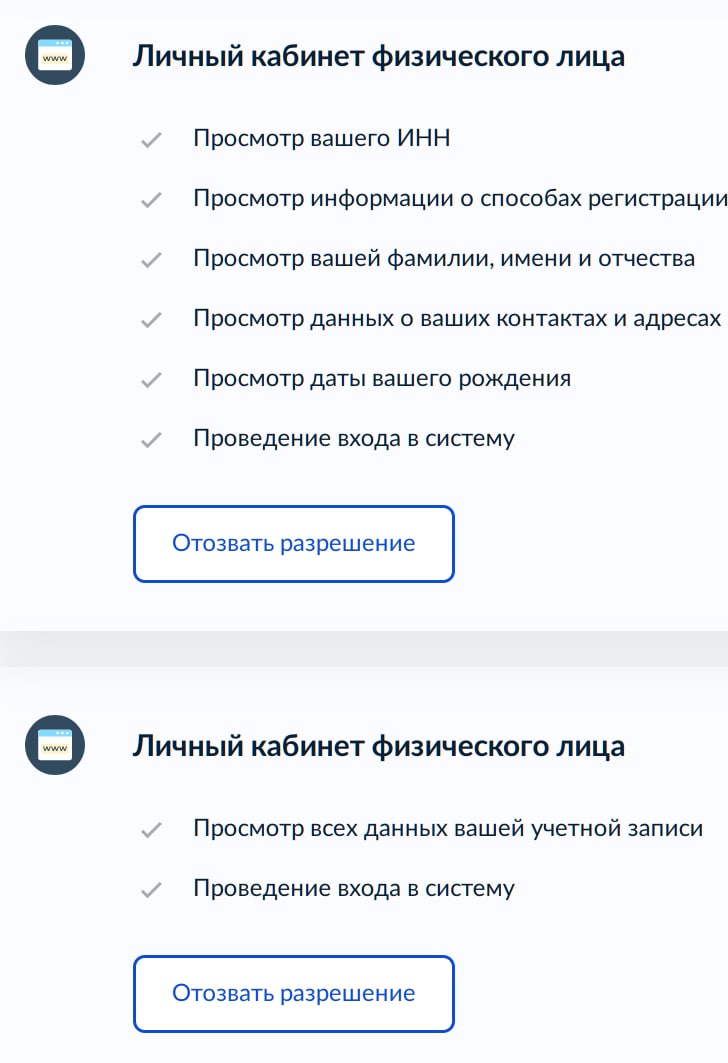
Task: Click the checkmark beside «Просмотр вашего ИНН»
Action: pos(151,140)
